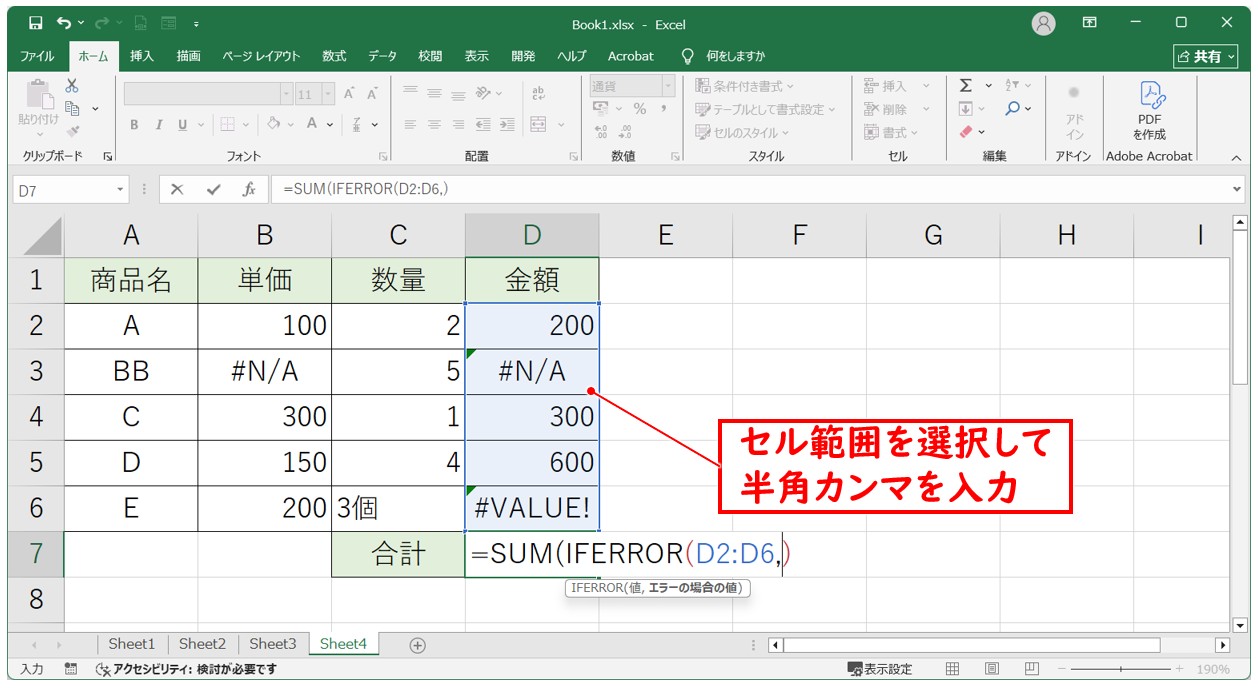Open the Find and Select magnifier
Viewport: 1258px width, 688px height.
(1013, 108)
